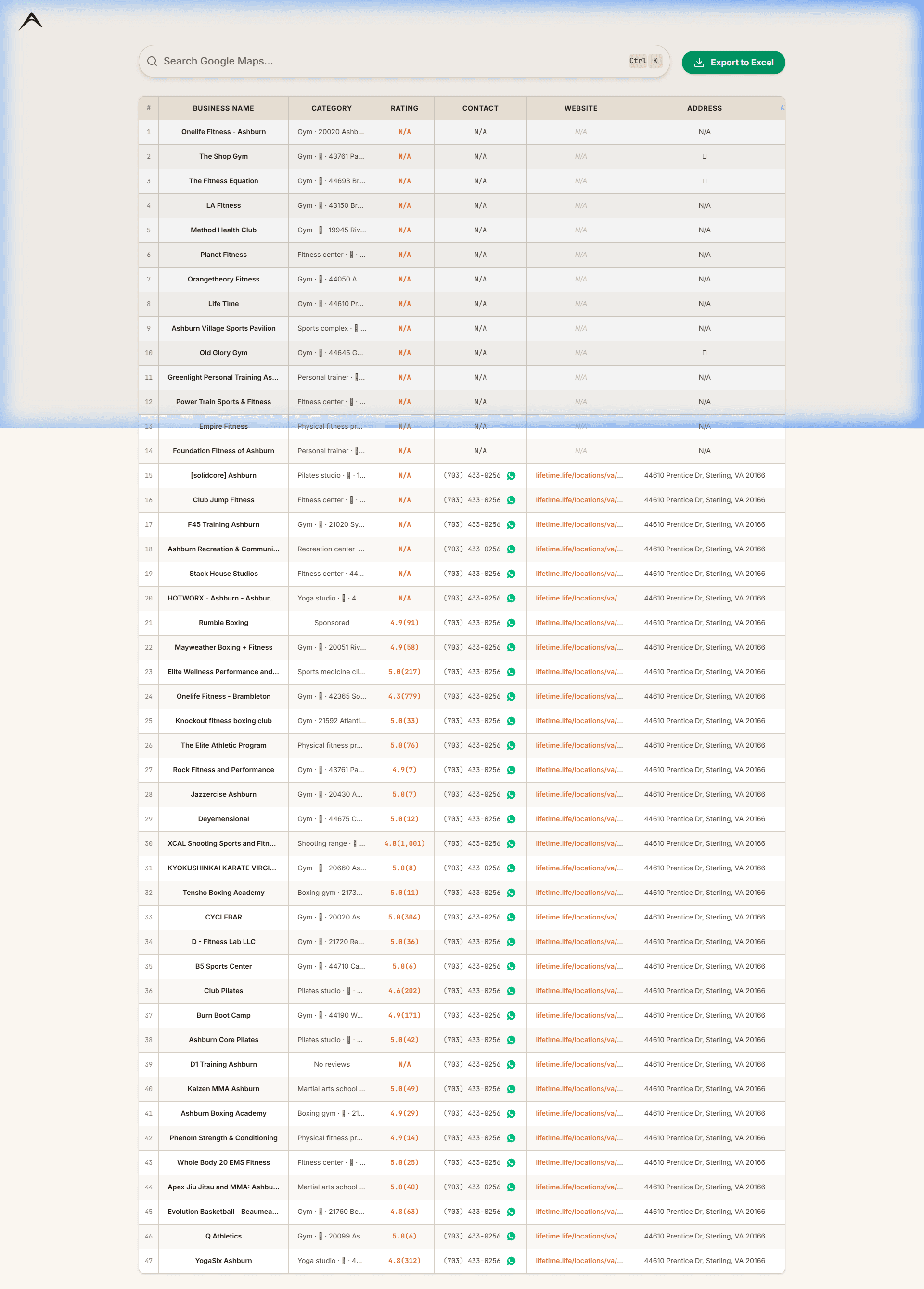
Task: Select the Planet Fitness business name
Action: click(223, 255)
